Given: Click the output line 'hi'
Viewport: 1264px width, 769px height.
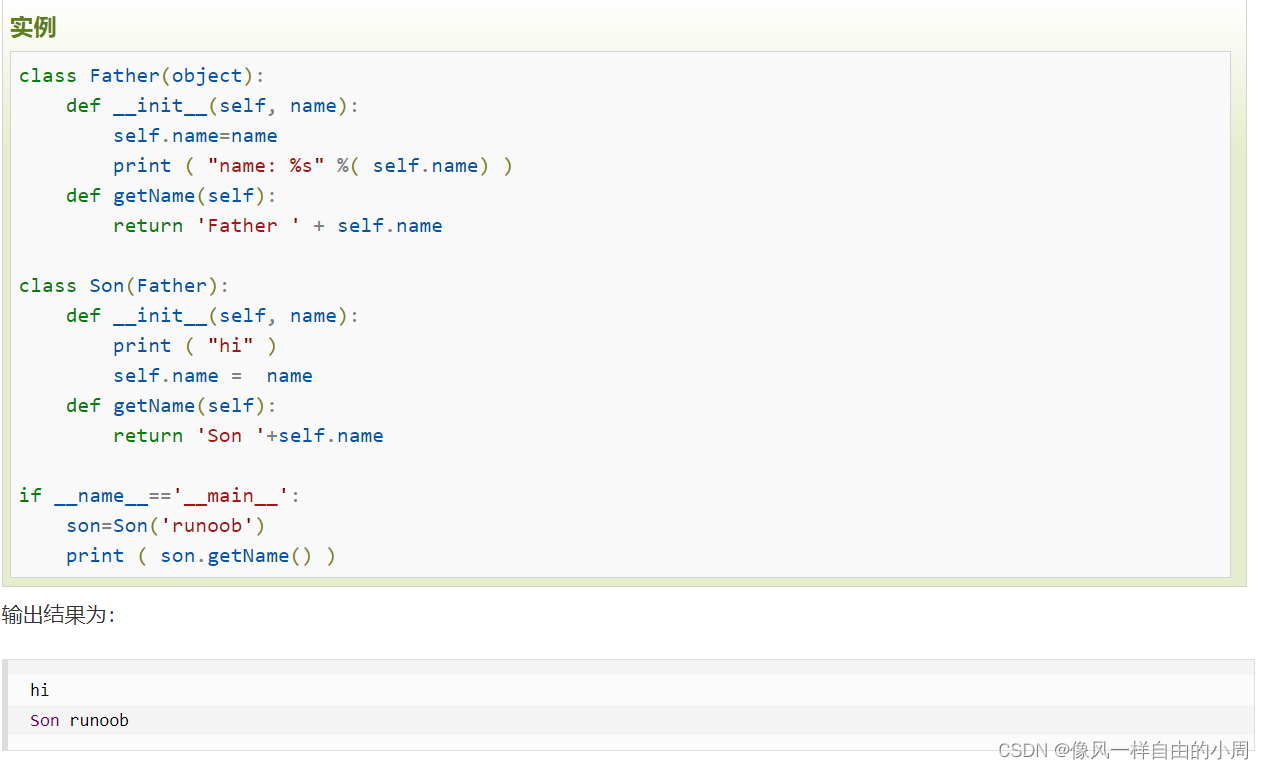Looking at the screenshot, I should 40,690.
